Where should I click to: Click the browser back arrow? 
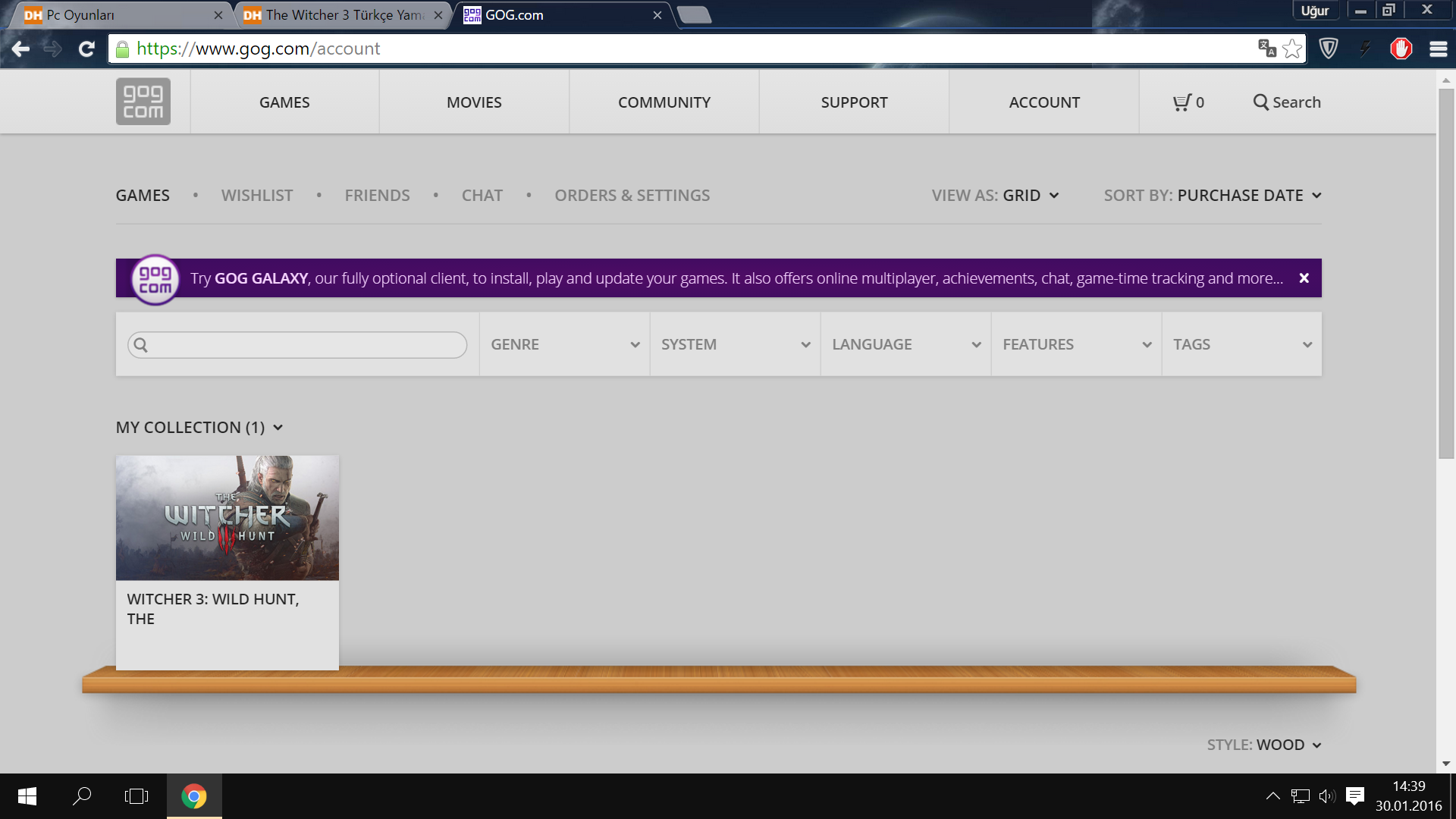pyautogui.click(x=20, y=49)
